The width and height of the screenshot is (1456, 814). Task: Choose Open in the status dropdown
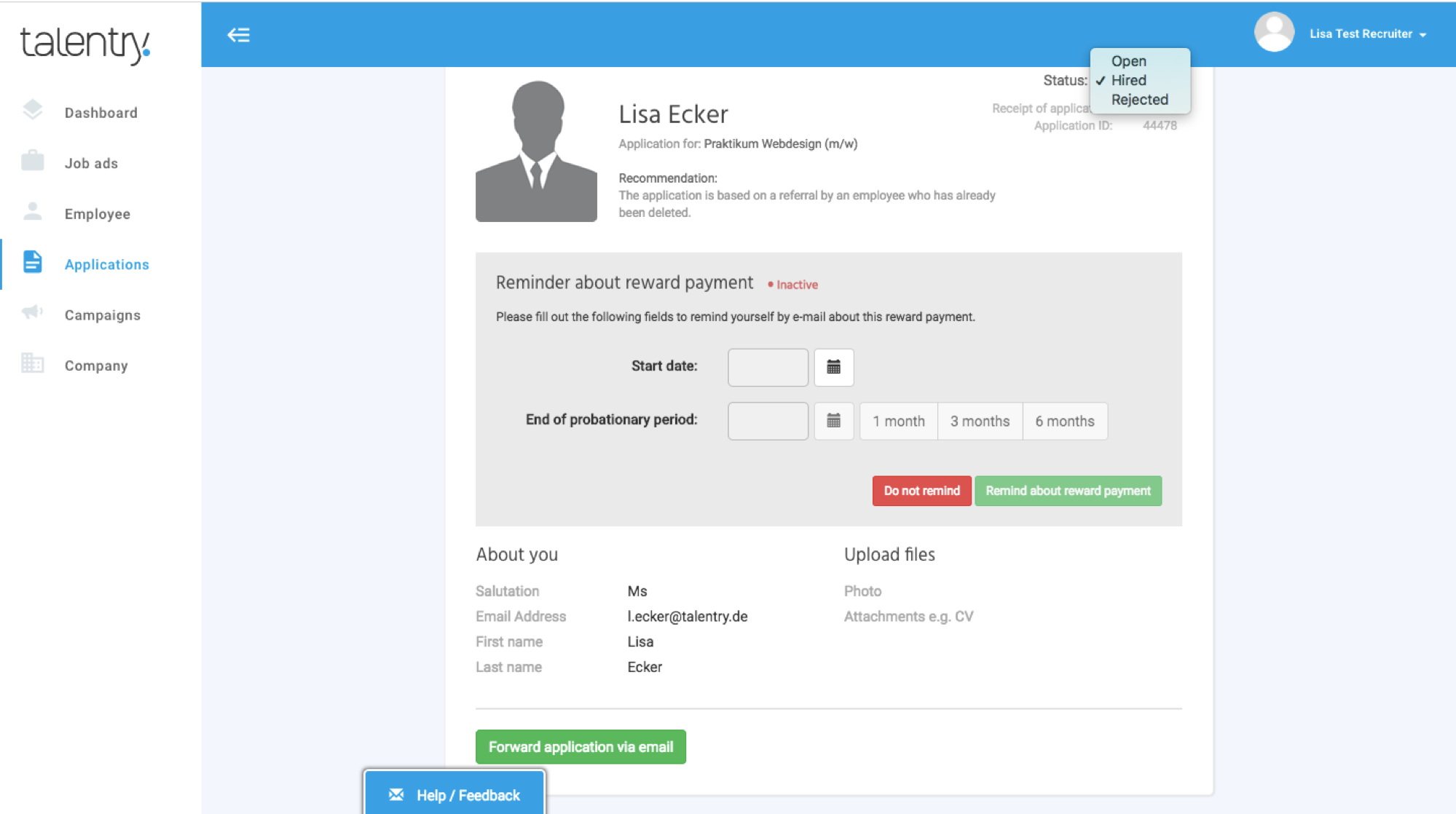click(1128, 61)
